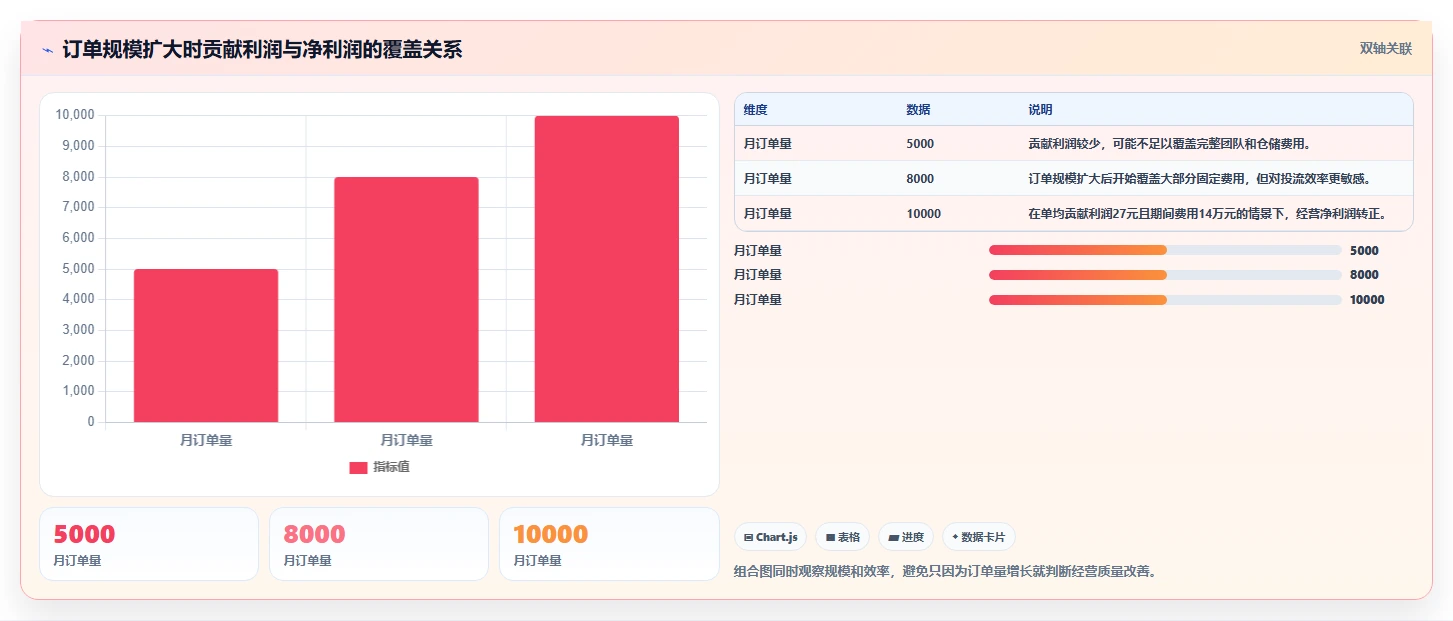Image resolution: width=1453 pixels, height=621 pixels.
Task: Select the 进度 tag
Action: tap(906, 537)
